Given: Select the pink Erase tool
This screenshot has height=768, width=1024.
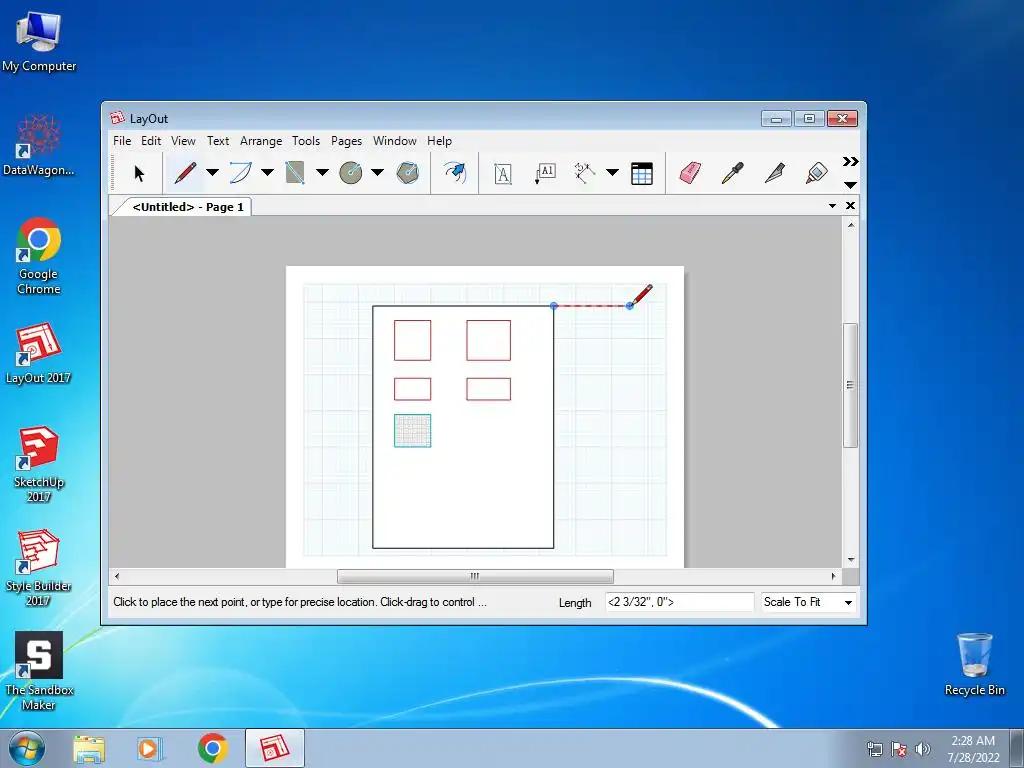Looking at the screenshot, I should click(x=690, y=173).
